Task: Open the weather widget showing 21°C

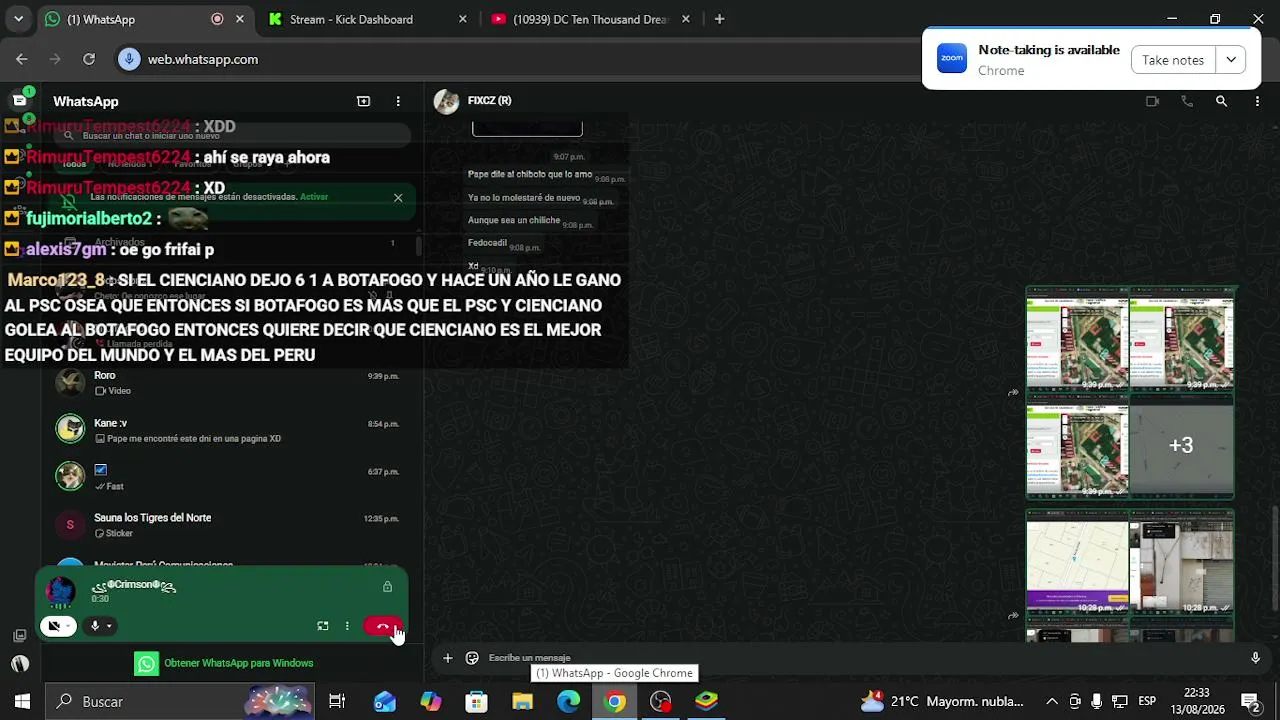Action: [942, 702]
